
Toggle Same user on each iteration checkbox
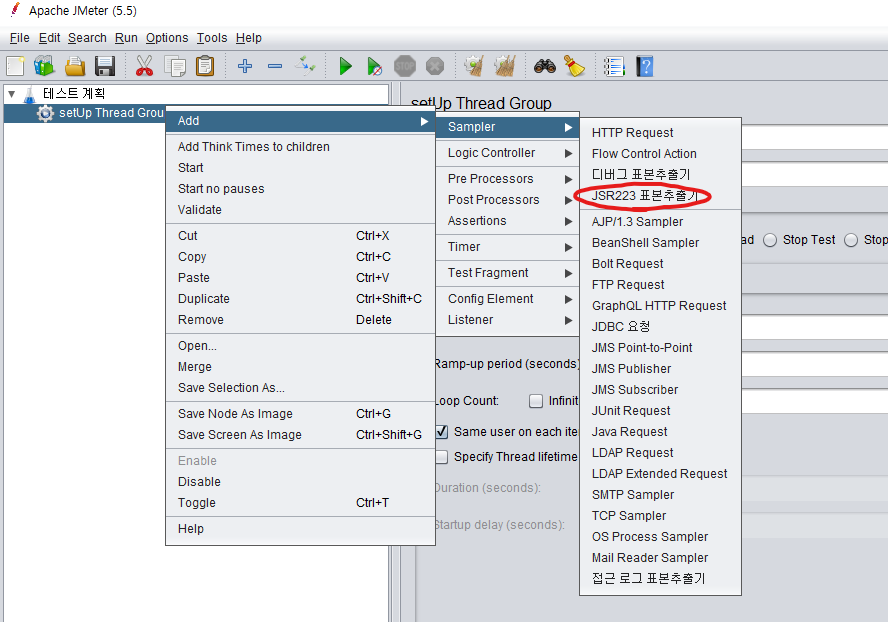[x=442, y=432]
